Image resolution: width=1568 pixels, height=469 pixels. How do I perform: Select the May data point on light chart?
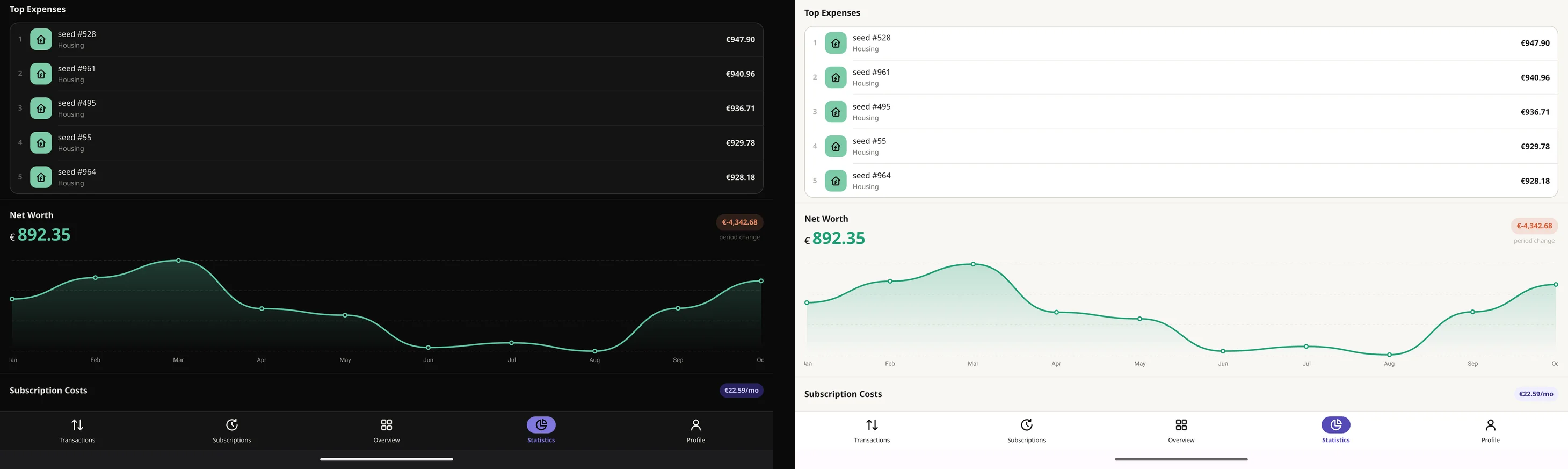pyautogui.click(x=1139, y=319)
